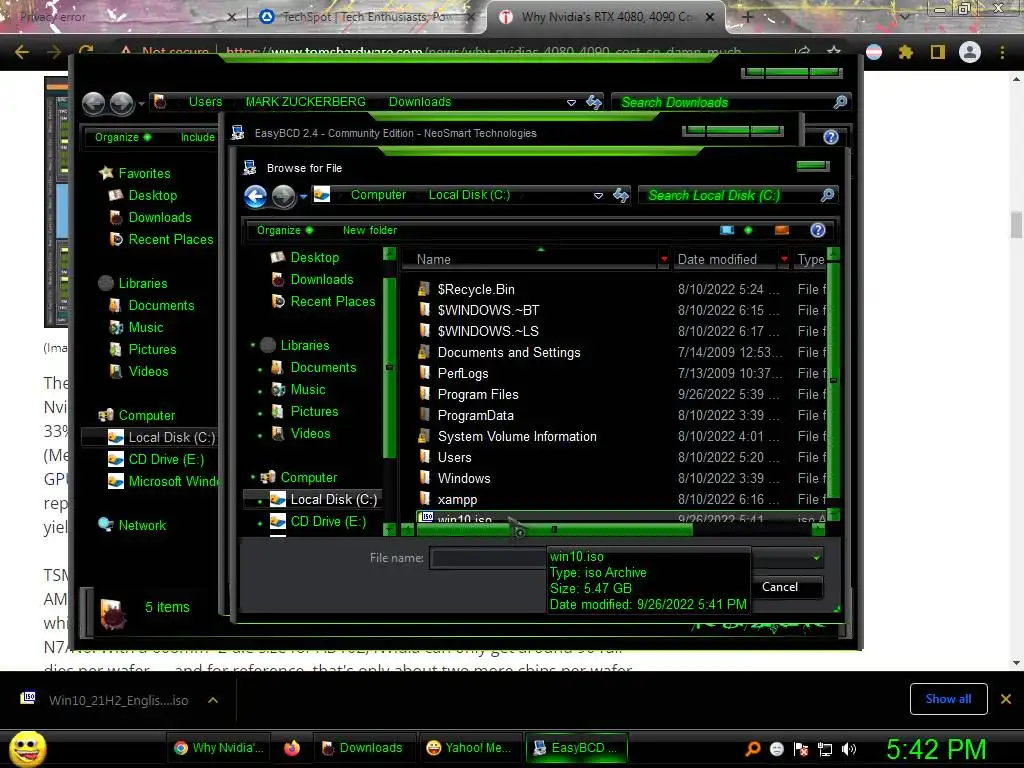Image resolution: width=1024 pixels, height=768 pixels.
Task: Click Search Local Disk (C:) field
Action: [729, 195]
